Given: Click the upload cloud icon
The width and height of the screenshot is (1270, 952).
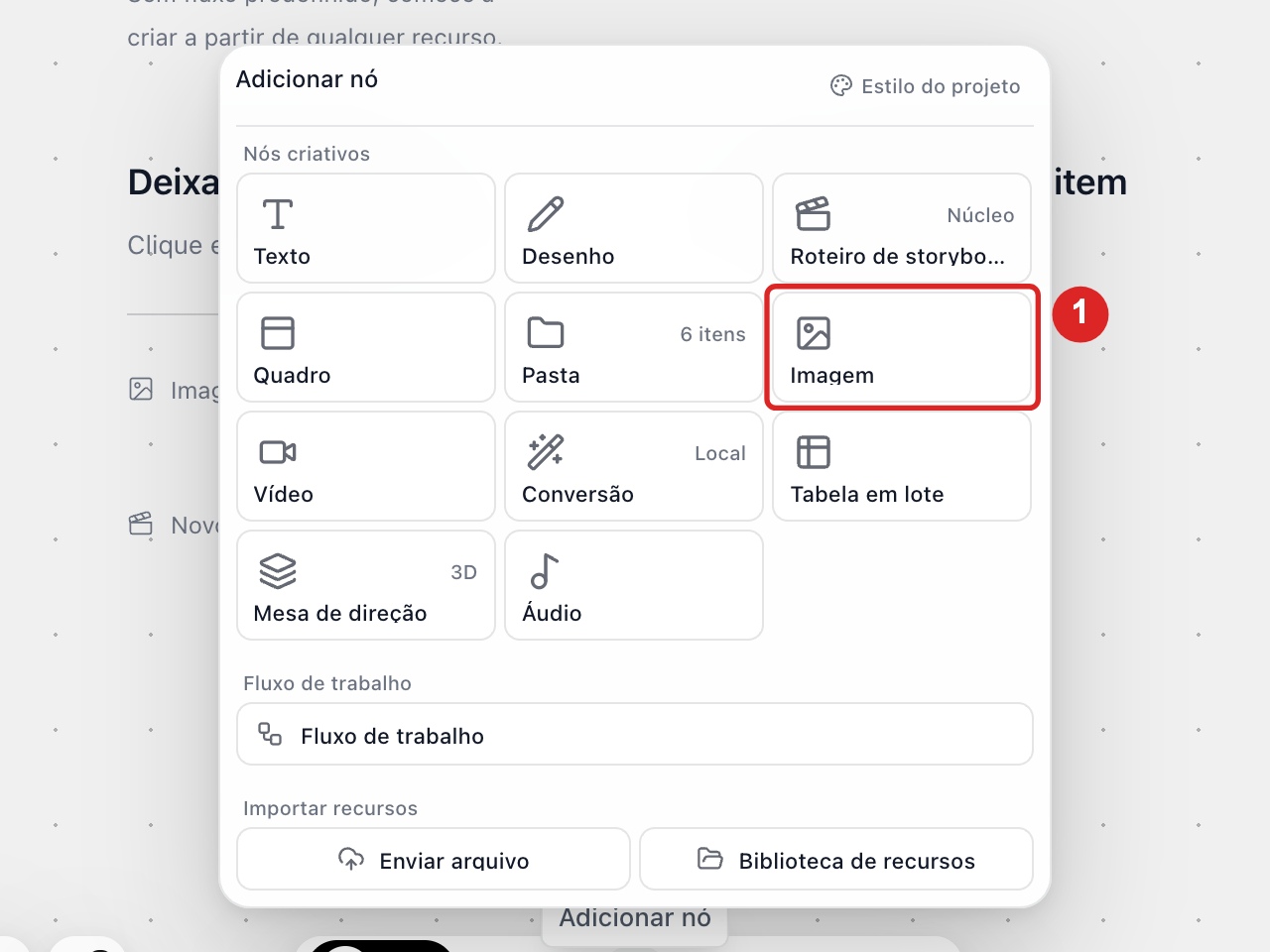Looking at the screenshot, I should pyautogui.click(x=351, y=859).
